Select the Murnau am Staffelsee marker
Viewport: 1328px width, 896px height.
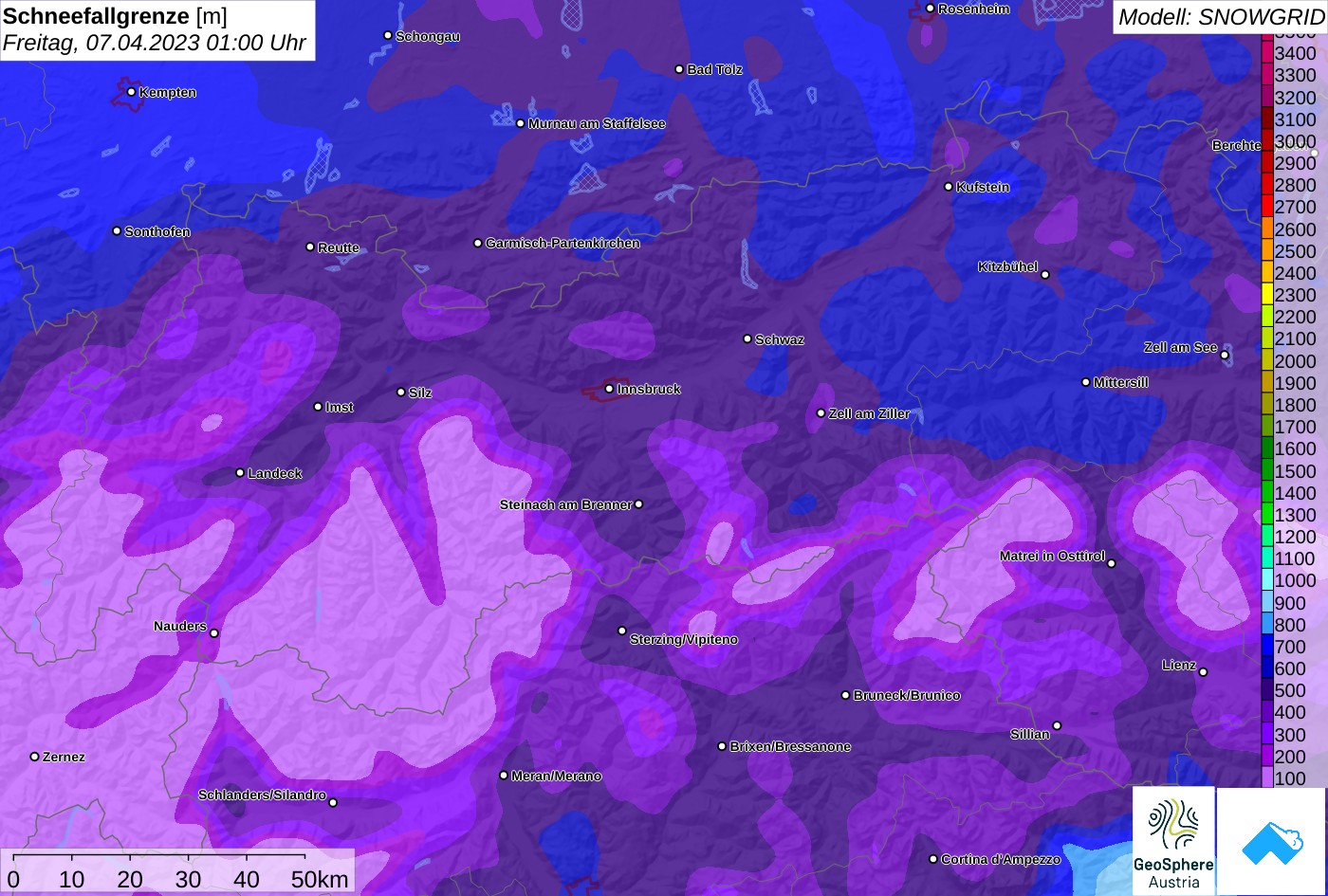(521, 123)
